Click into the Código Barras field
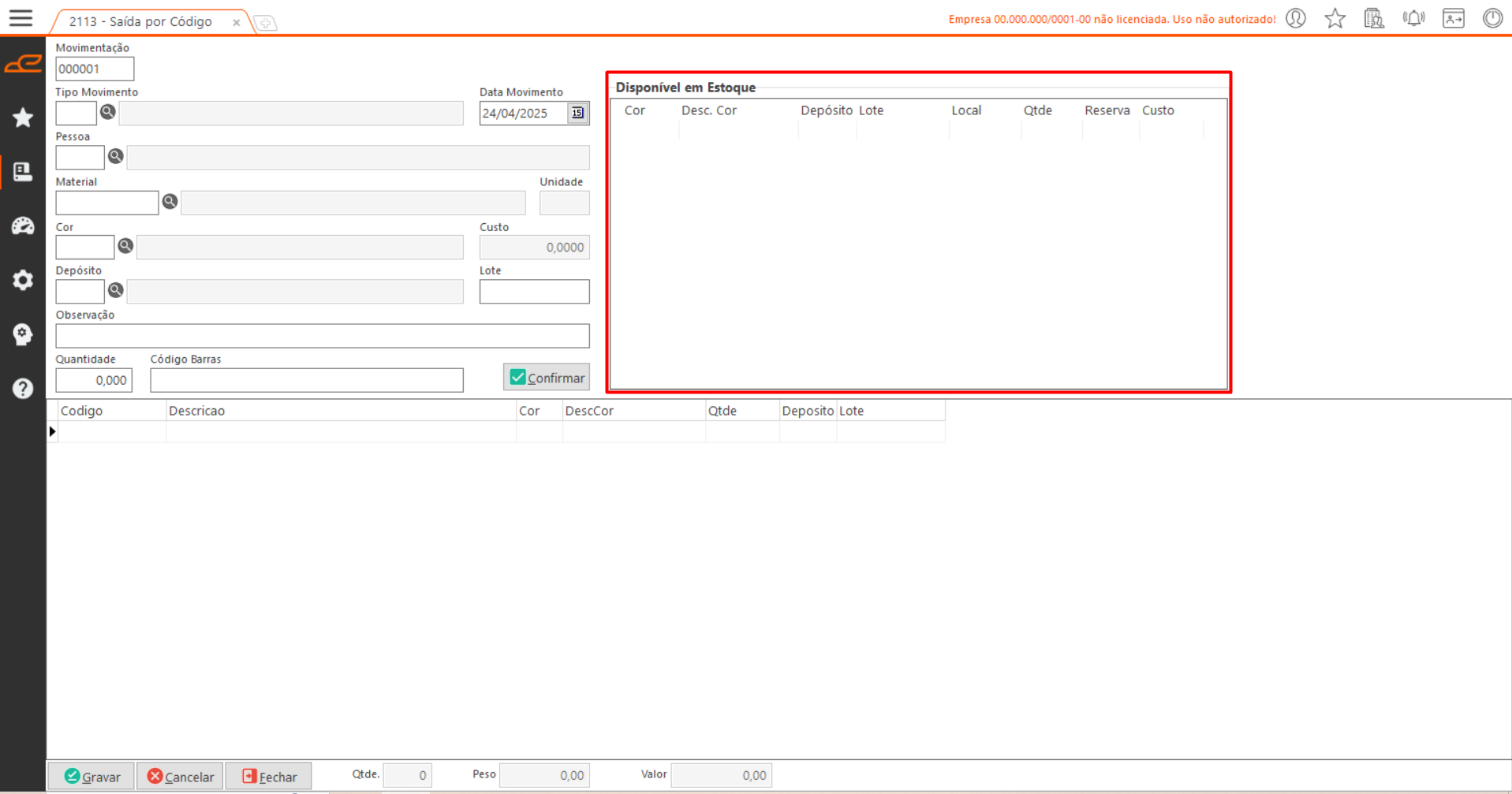 pyautogui.click(x=307, y=380)
